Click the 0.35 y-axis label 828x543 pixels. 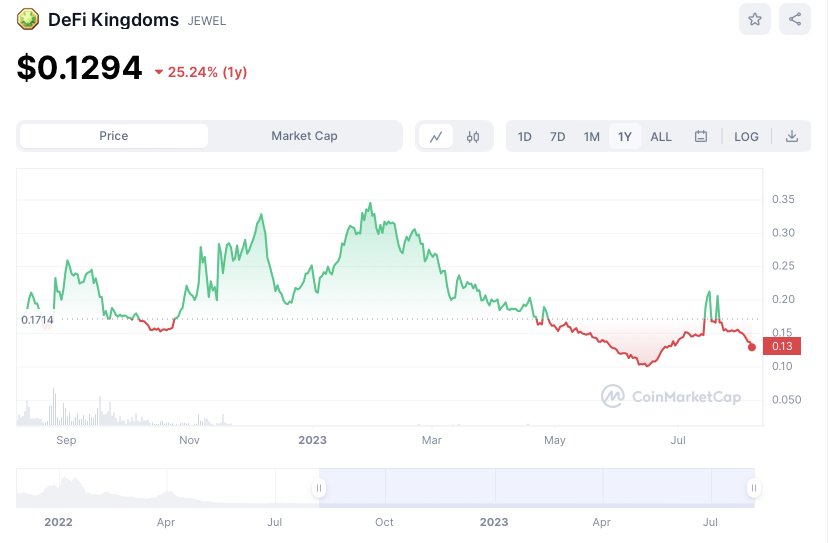point(783,199)
